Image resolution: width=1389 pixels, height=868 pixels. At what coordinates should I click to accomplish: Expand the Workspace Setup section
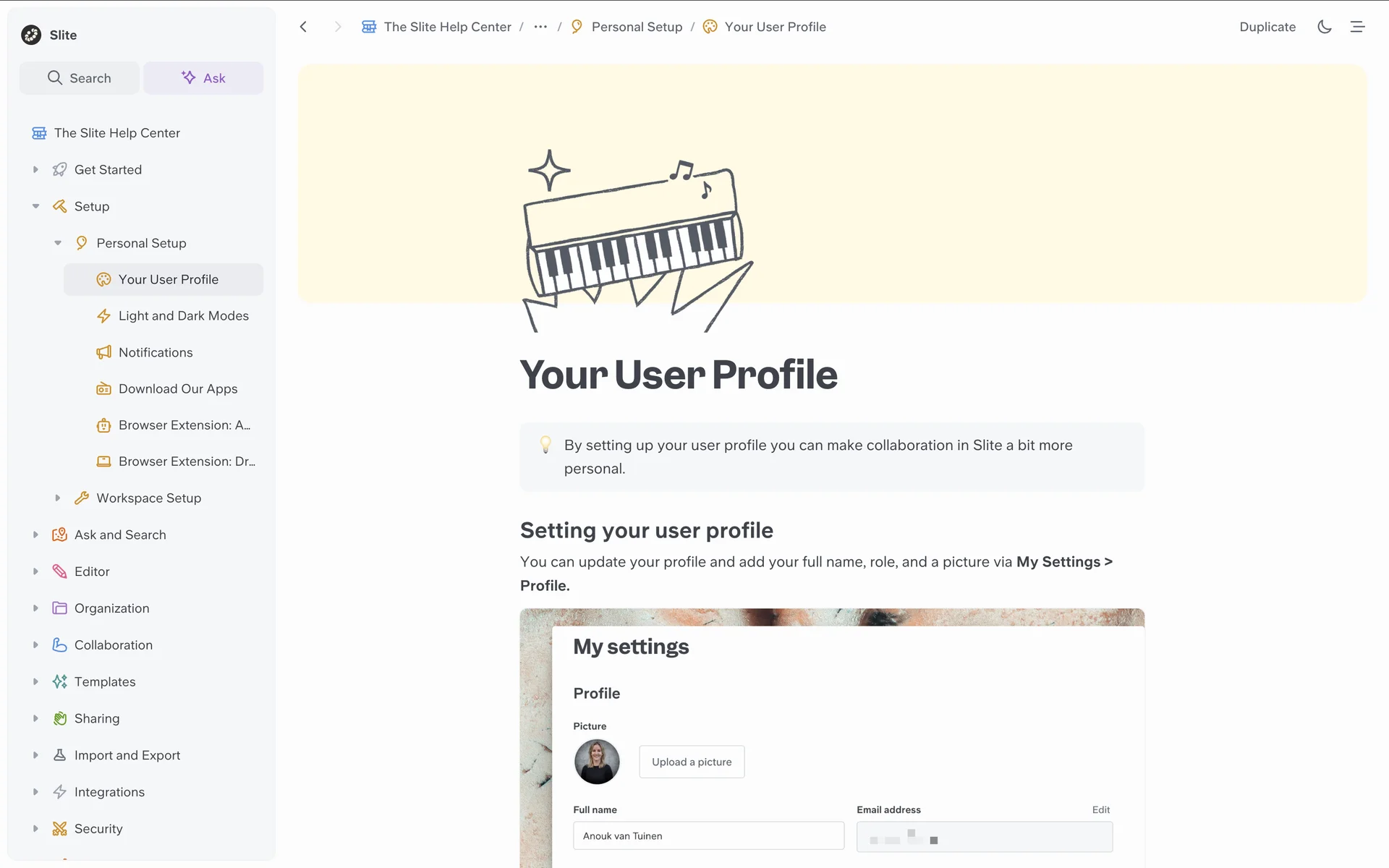58,498
